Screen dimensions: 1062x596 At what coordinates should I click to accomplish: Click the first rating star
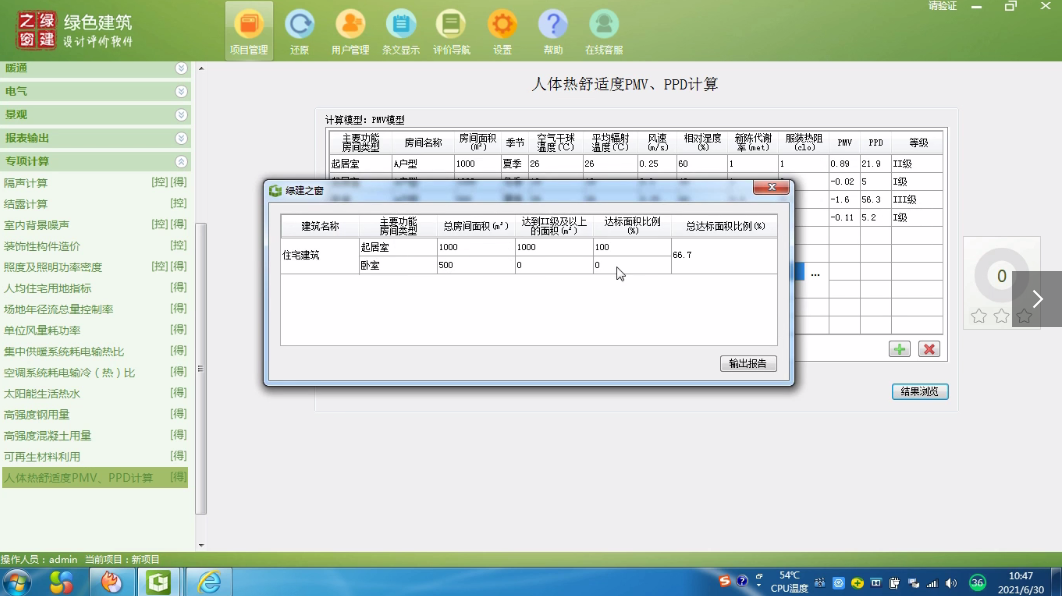point(978,316)
